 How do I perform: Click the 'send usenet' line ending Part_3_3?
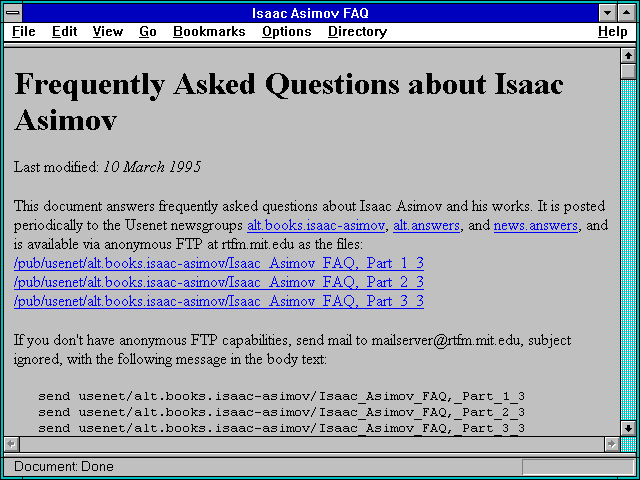281,428
